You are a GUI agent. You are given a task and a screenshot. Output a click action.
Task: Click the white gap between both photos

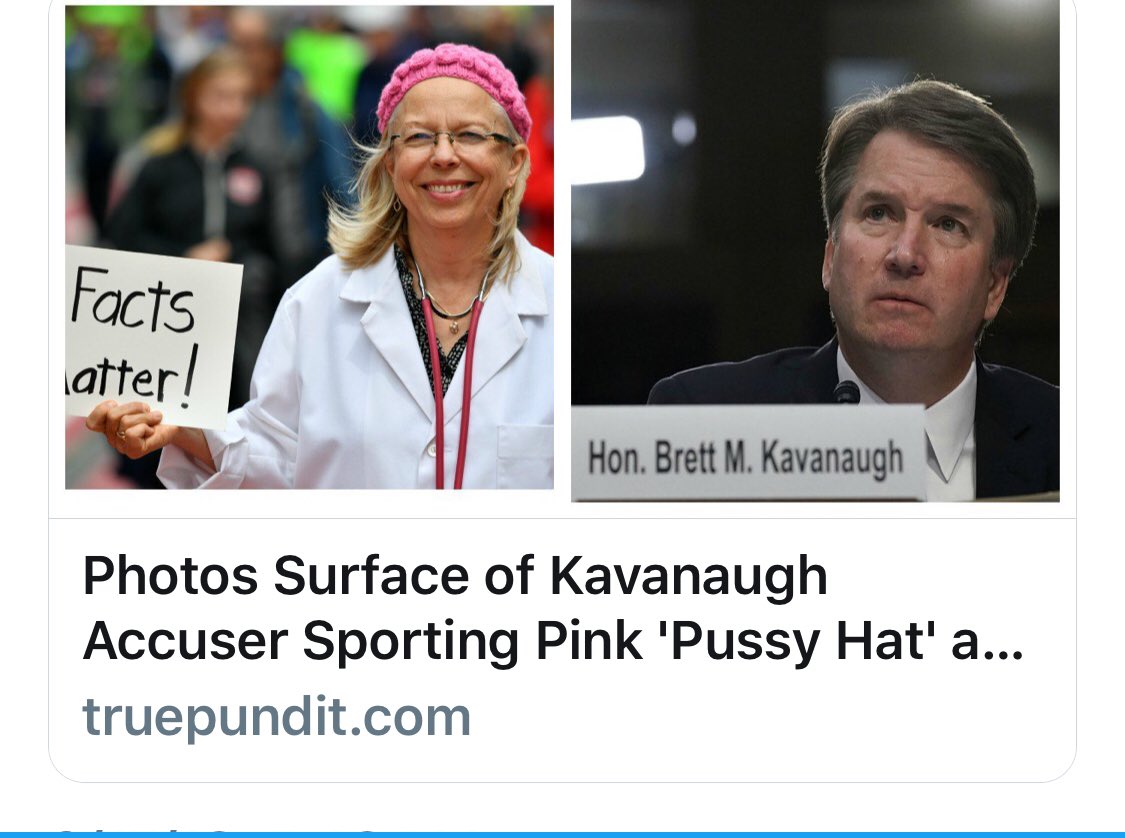coord(562,250)
